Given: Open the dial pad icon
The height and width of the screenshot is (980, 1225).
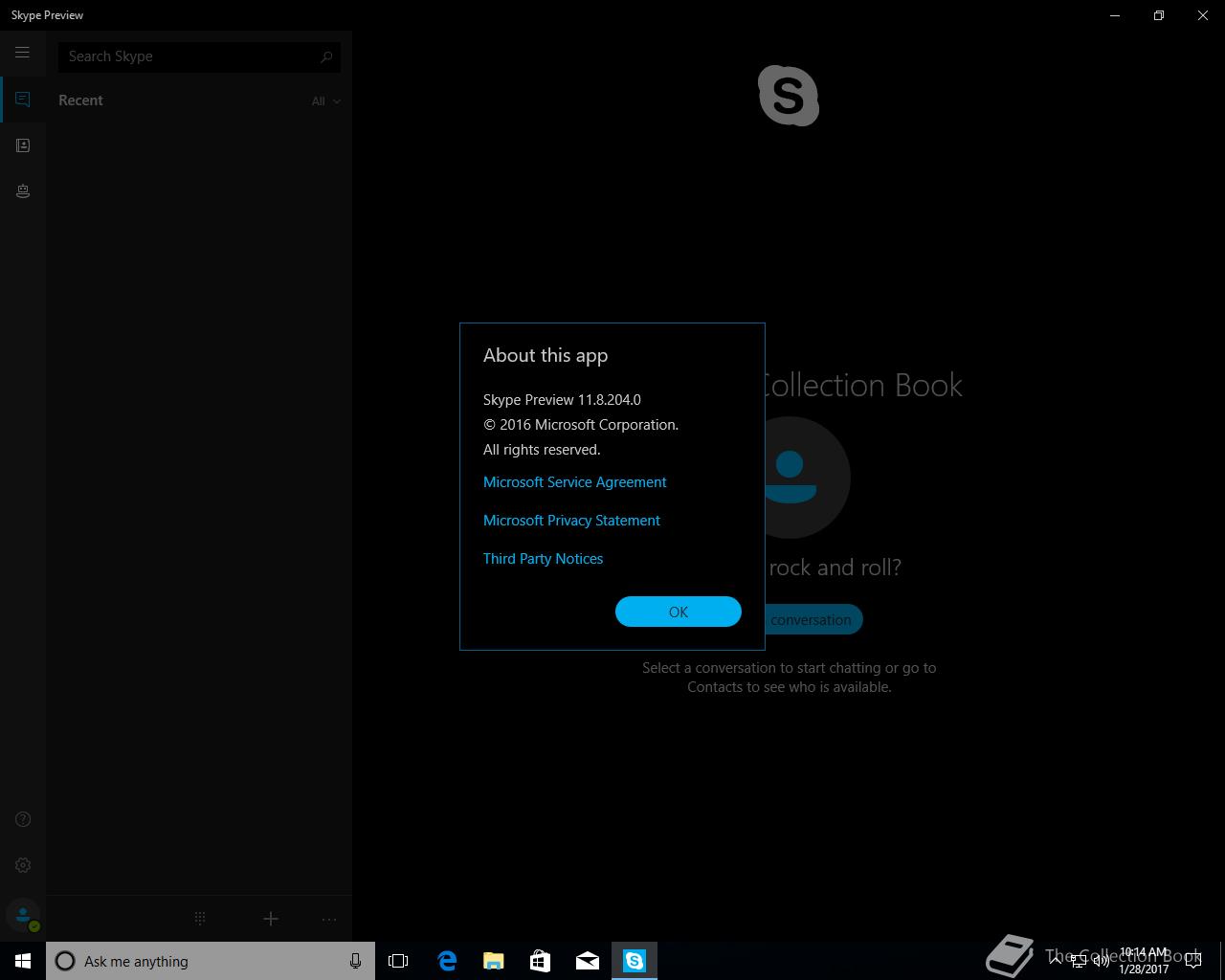Looking at the screenshot, I should pos(200,919).
